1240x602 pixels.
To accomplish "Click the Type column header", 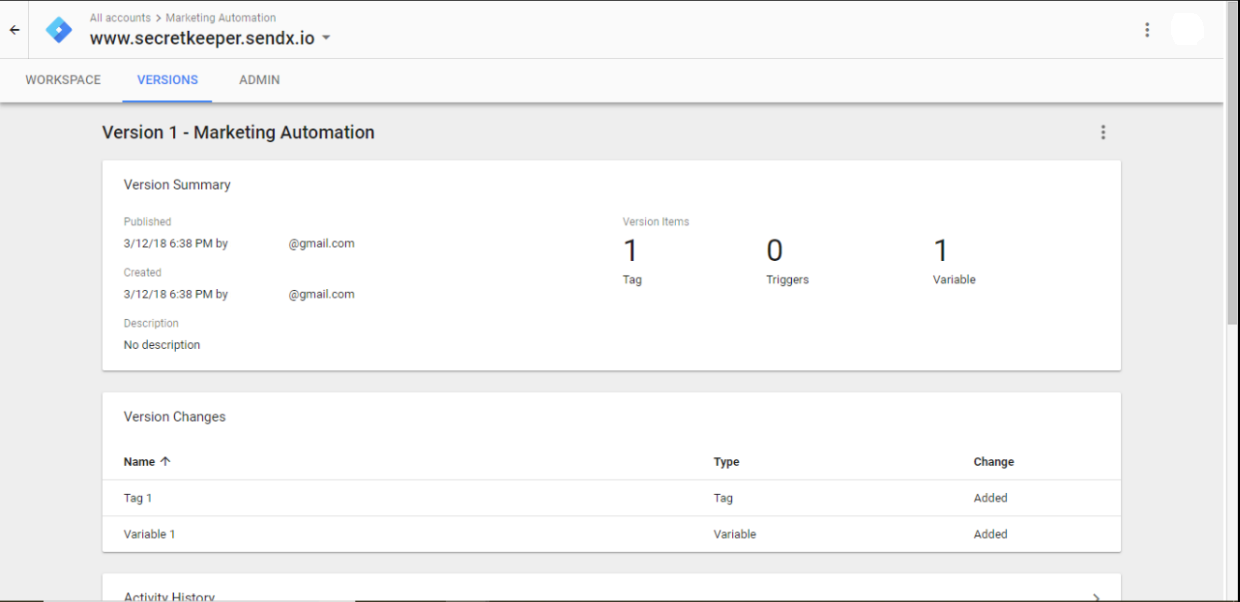I will [726, 462].
